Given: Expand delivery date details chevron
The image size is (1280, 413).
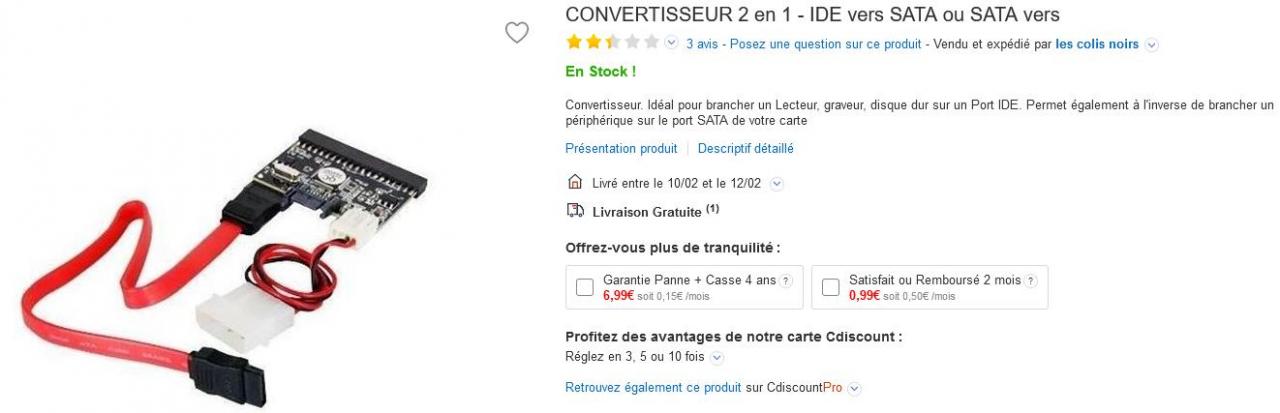Looking at the screenshot, I should [x=777, y=184].
